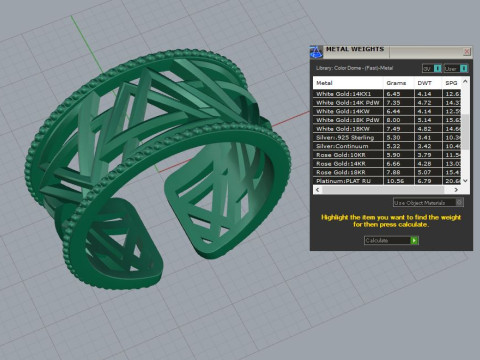Sort by the Grams column header

pyautogui.click(x=399, y=83)
